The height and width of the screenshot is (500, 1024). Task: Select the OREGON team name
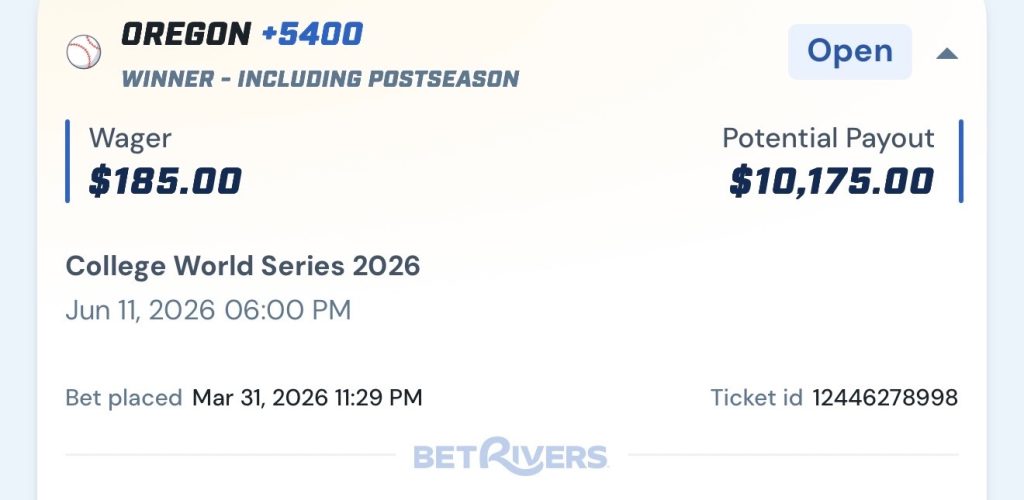(185, 35)
